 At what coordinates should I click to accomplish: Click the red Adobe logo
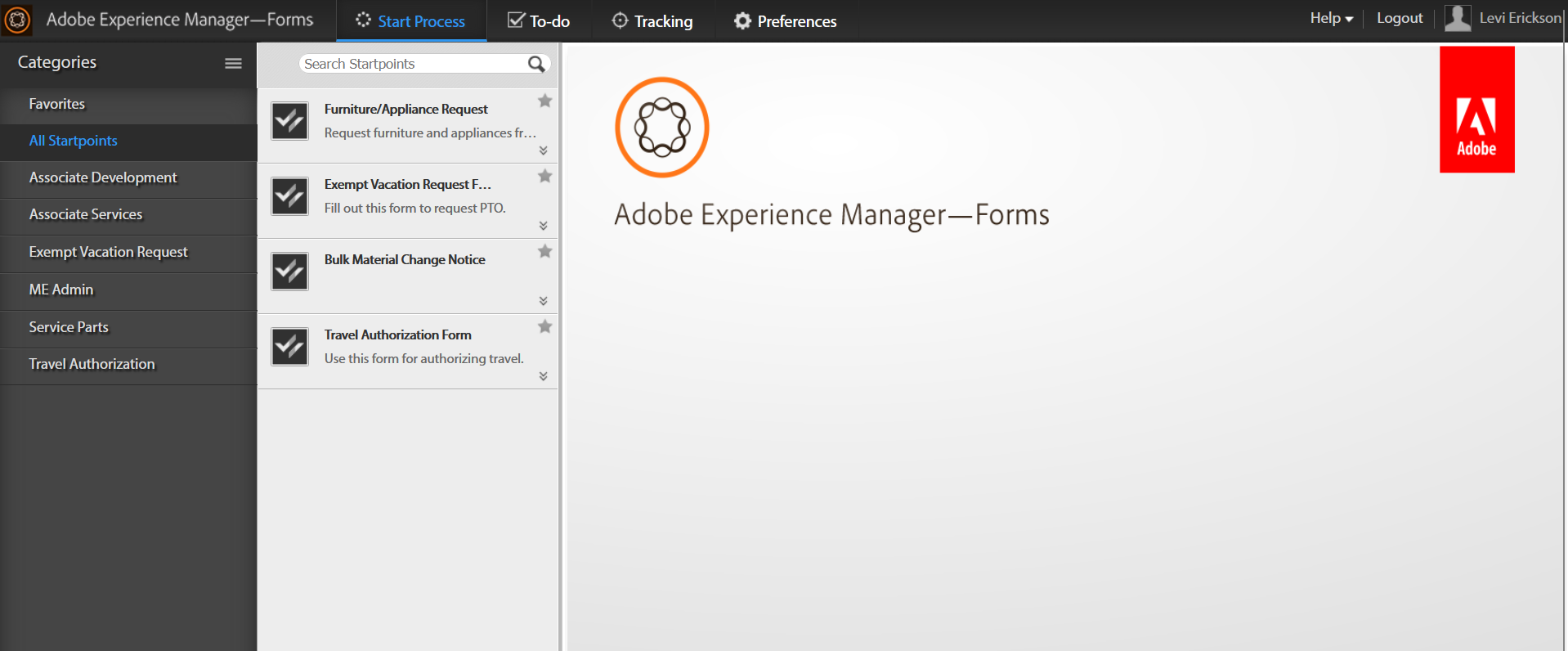point(1476,110)
